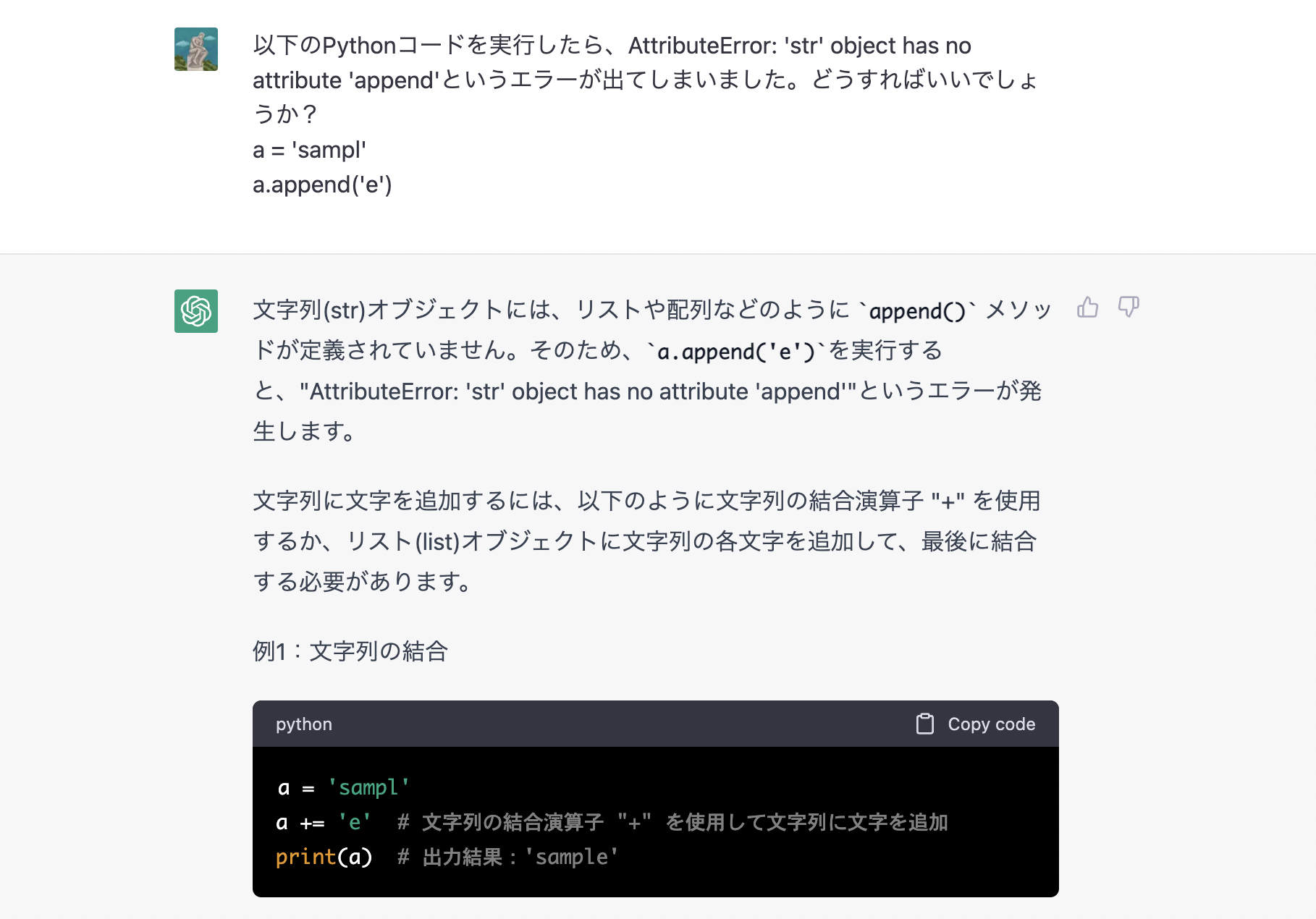Click the thumbs down feedback icon
Viewport: 1316px width, 919px height.
click(x=1128, y=308)
